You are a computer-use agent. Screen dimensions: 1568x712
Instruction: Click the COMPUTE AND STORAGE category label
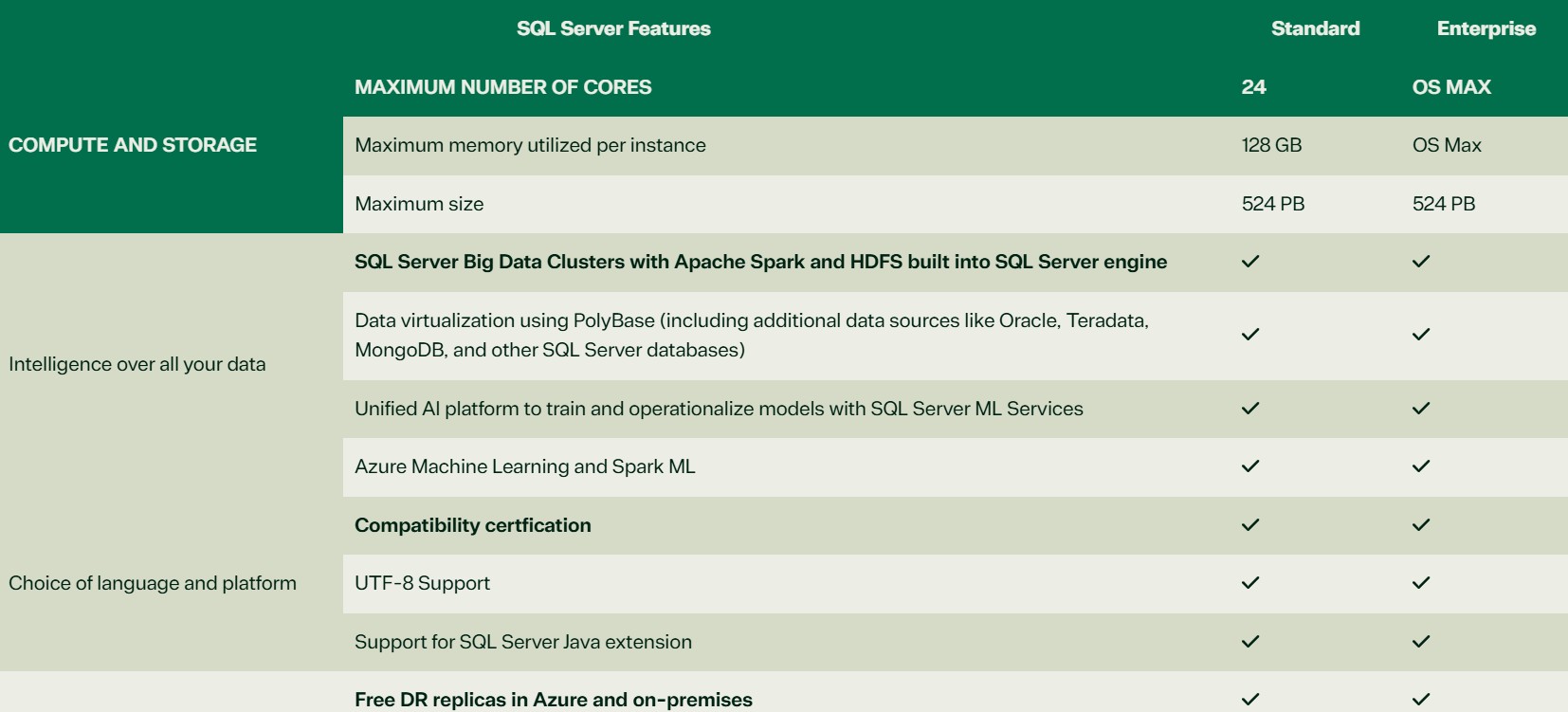click(x=133, y=145)
